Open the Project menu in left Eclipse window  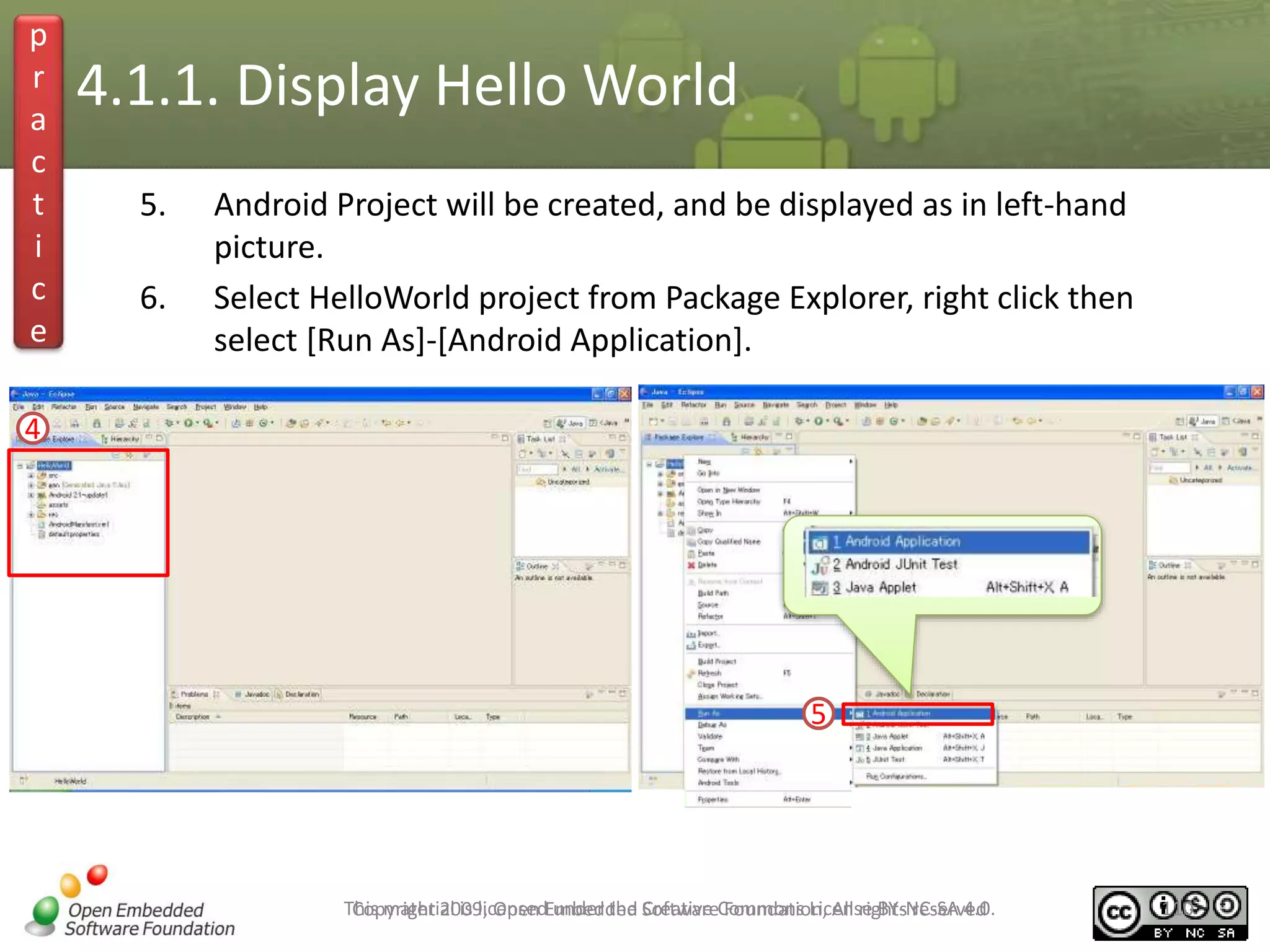pyautogui.click(x=205, y=407)
